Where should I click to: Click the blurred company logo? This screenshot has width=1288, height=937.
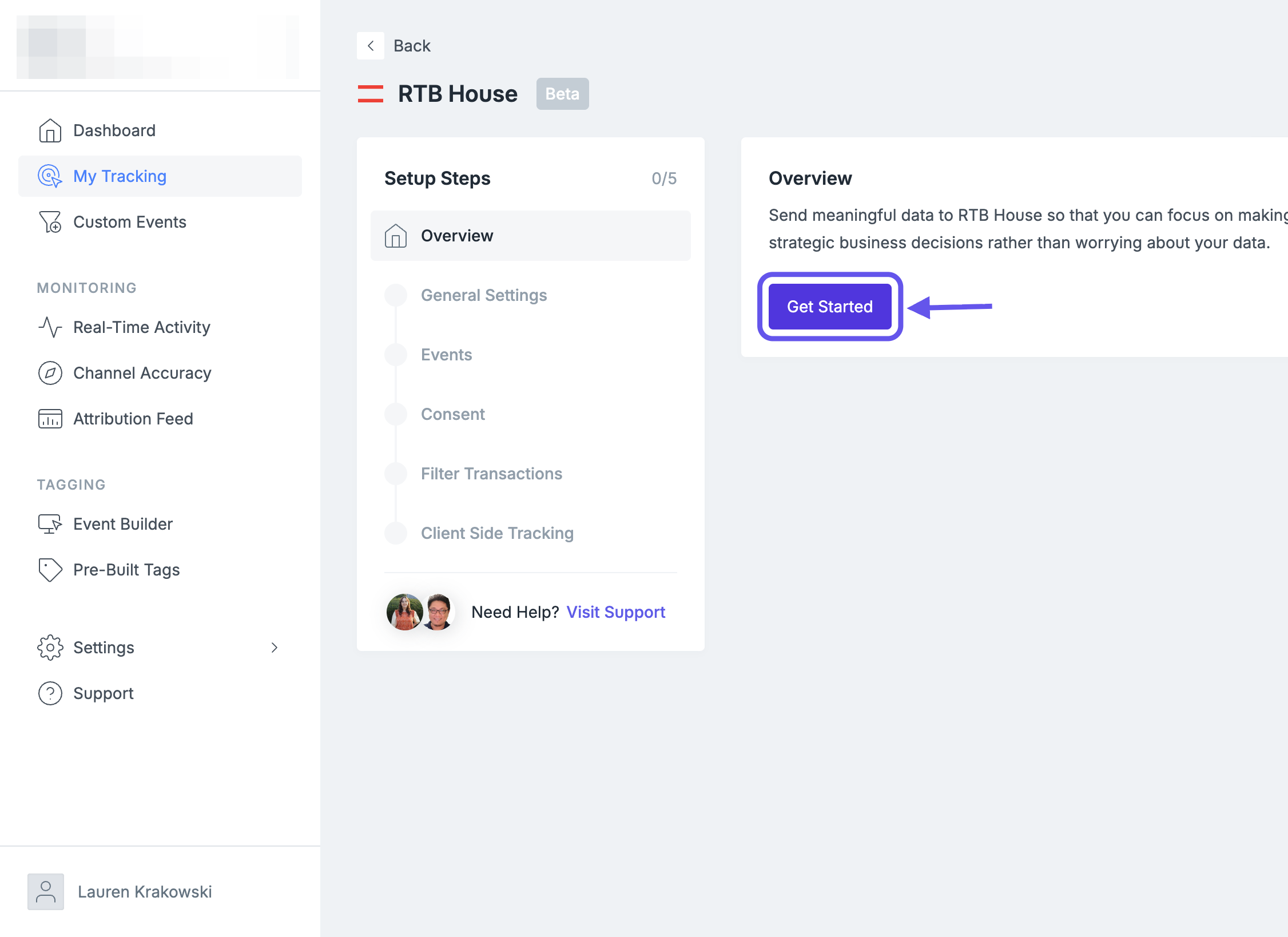point(158,47)
